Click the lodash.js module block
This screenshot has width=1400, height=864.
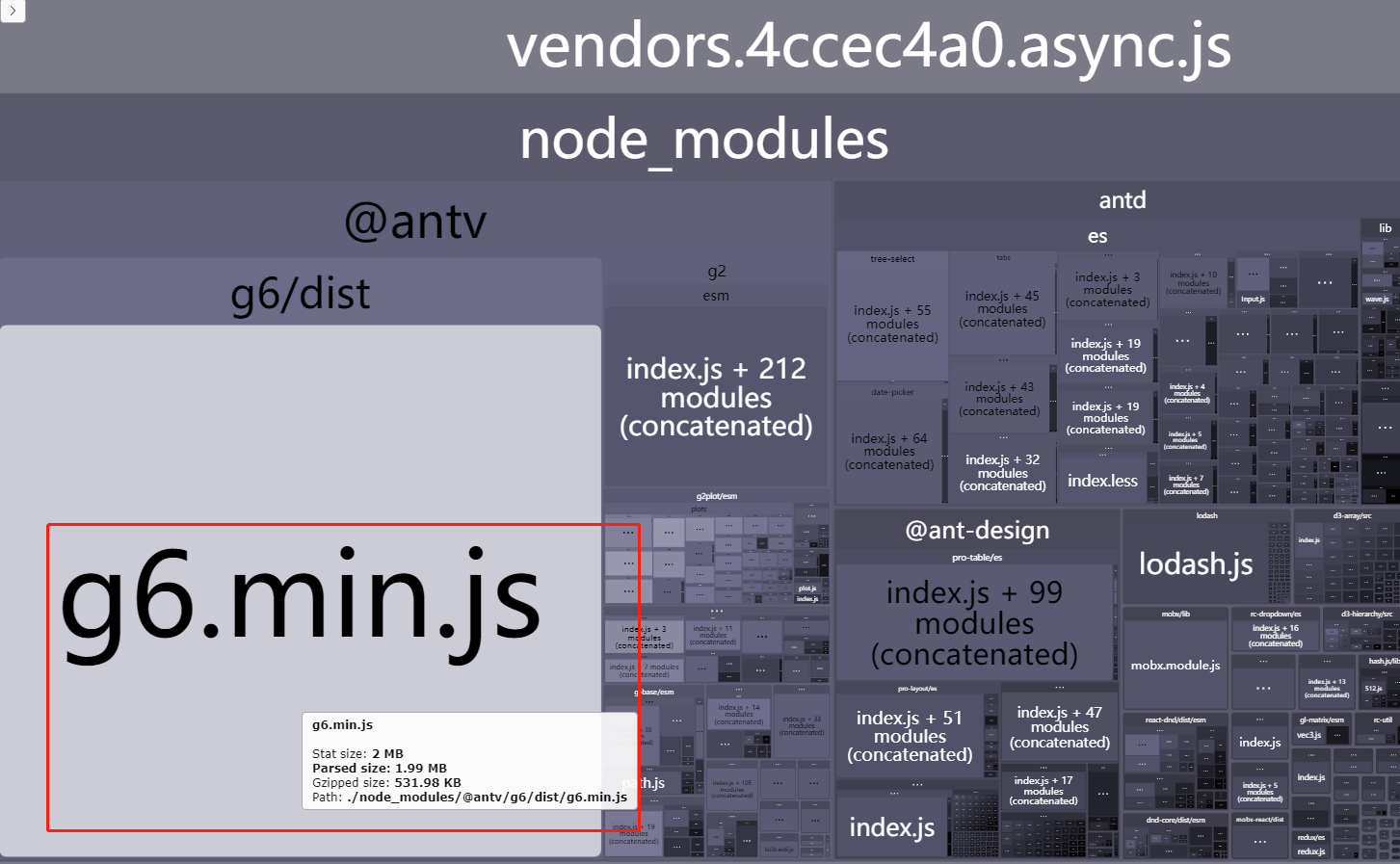(1196, 563)
